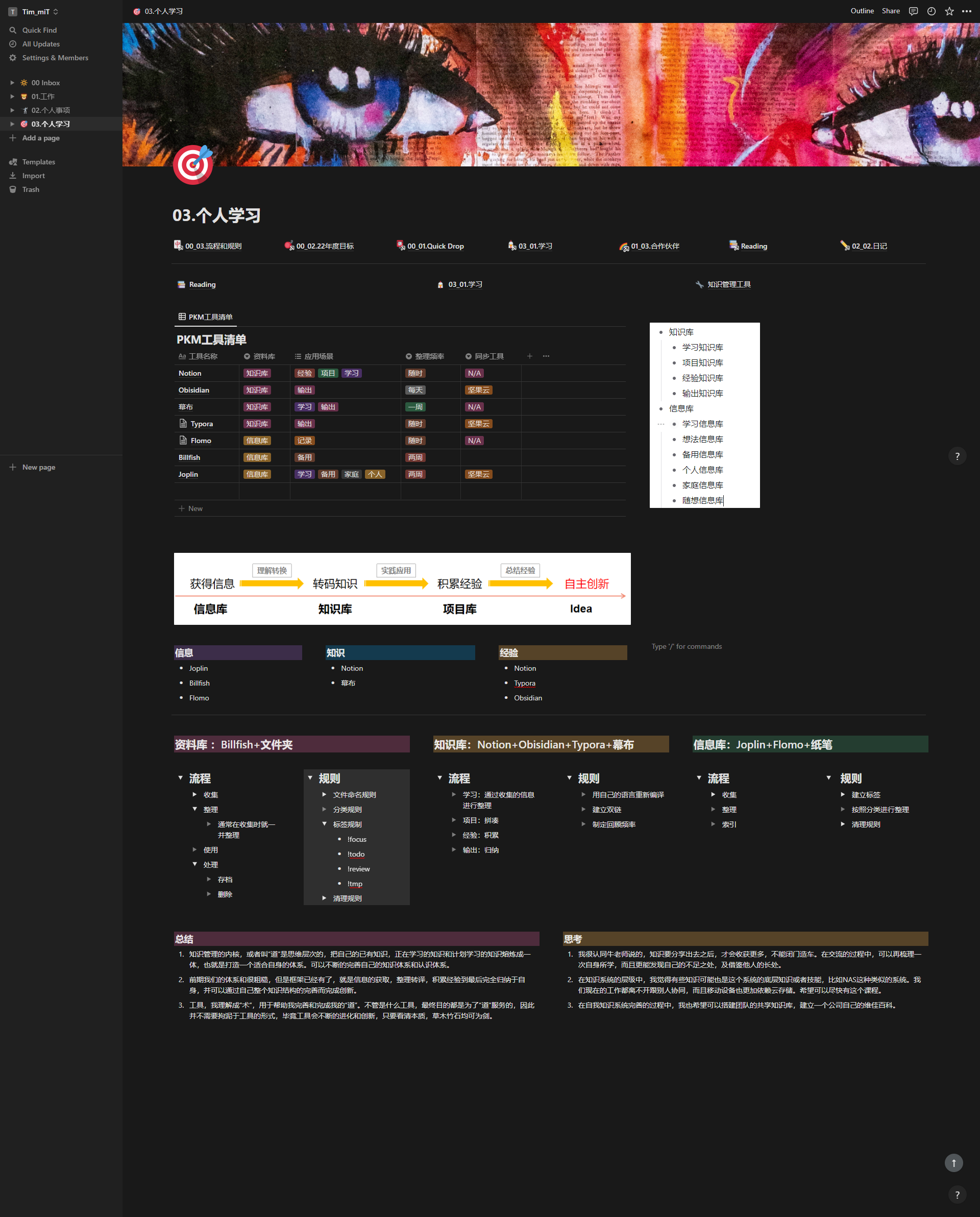Add a new row to PKM table

pos(400,508)
